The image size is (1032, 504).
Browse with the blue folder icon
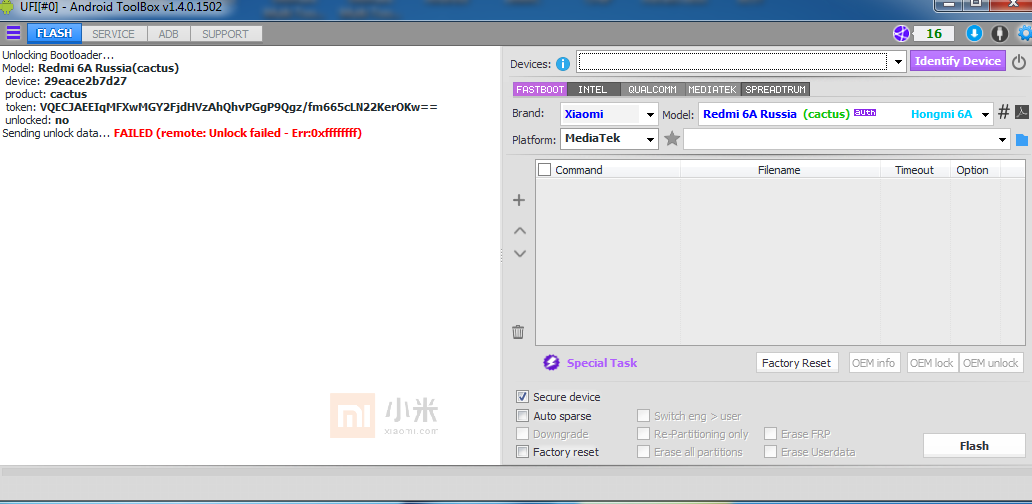click(1021, 139)
